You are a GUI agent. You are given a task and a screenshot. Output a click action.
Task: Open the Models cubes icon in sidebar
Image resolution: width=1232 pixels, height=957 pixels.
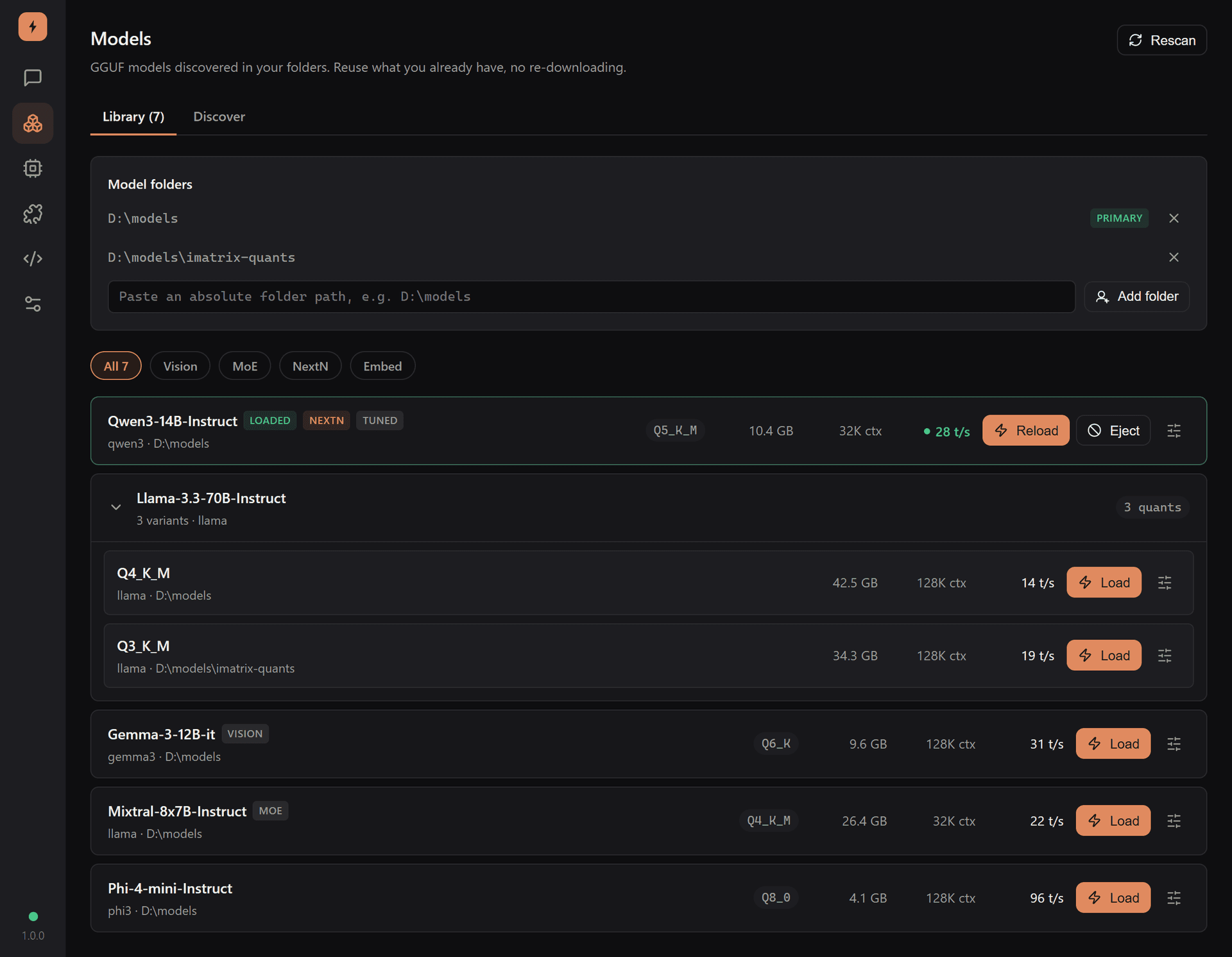[x=33, y=123]
